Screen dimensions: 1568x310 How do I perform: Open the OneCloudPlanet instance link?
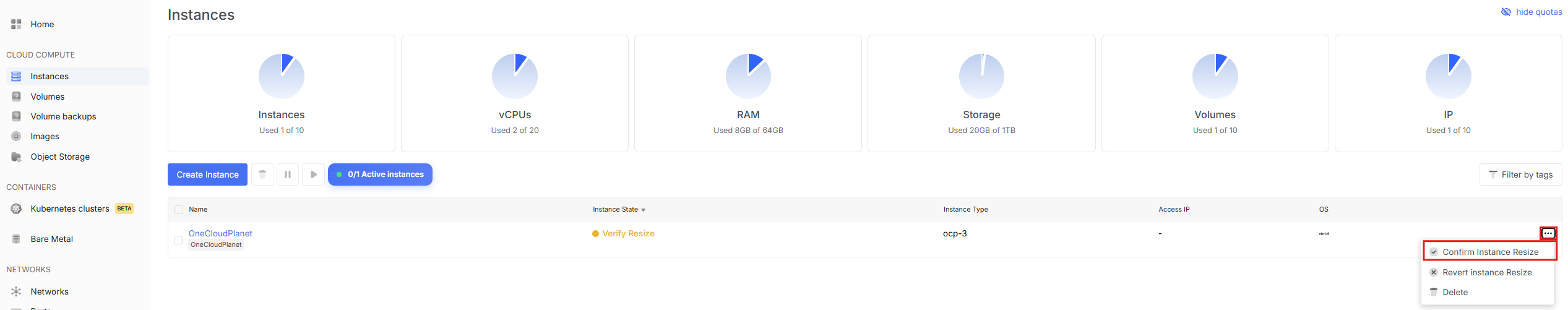pos(220,233)
